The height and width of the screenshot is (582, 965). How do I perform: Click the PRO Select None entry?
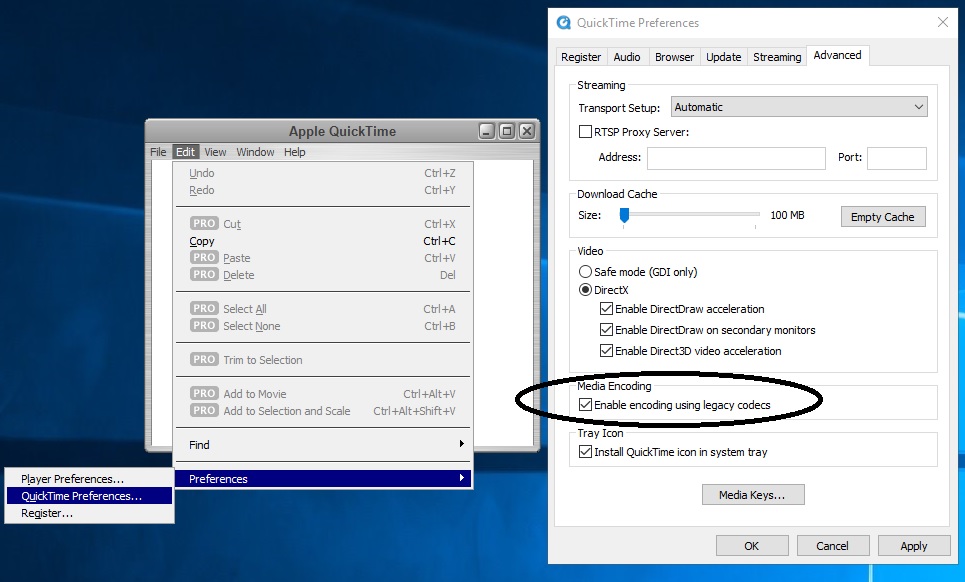pos(323,326)
